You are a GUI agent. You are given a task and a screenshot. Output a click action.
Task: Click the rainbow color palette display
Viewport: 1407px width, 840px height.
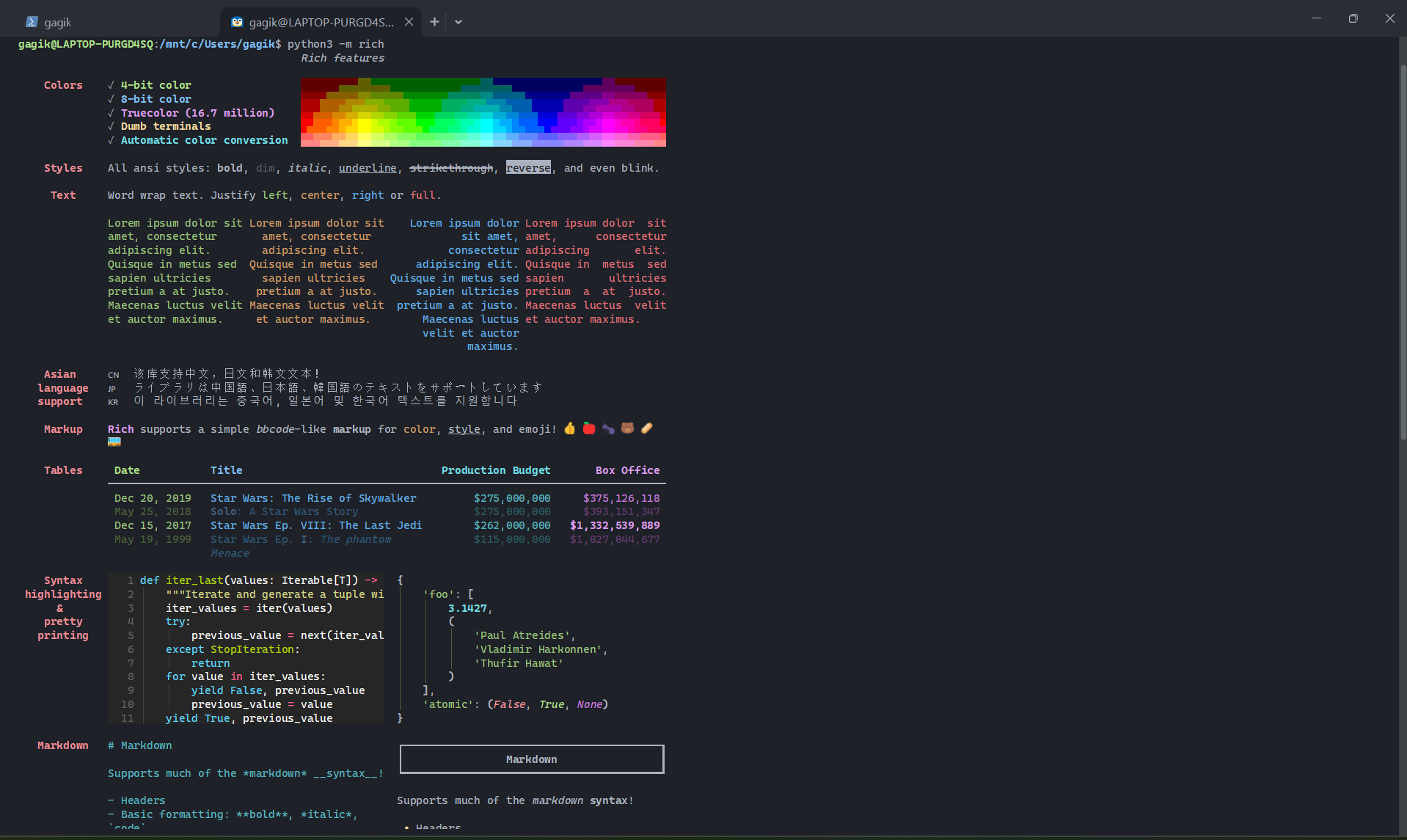click(x=483, y=112)
